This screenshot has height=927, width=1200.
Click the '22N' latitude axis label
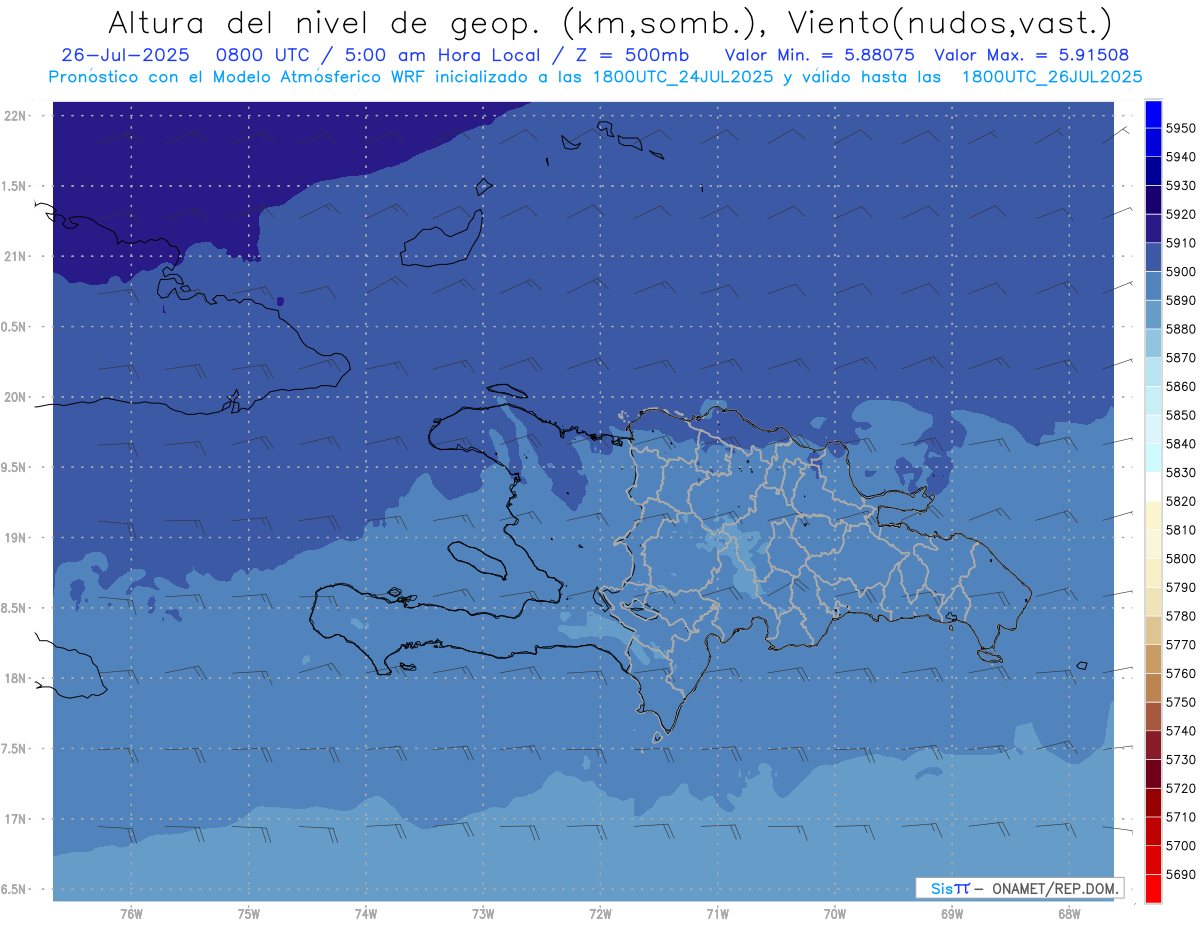click(x=15, y=116)
